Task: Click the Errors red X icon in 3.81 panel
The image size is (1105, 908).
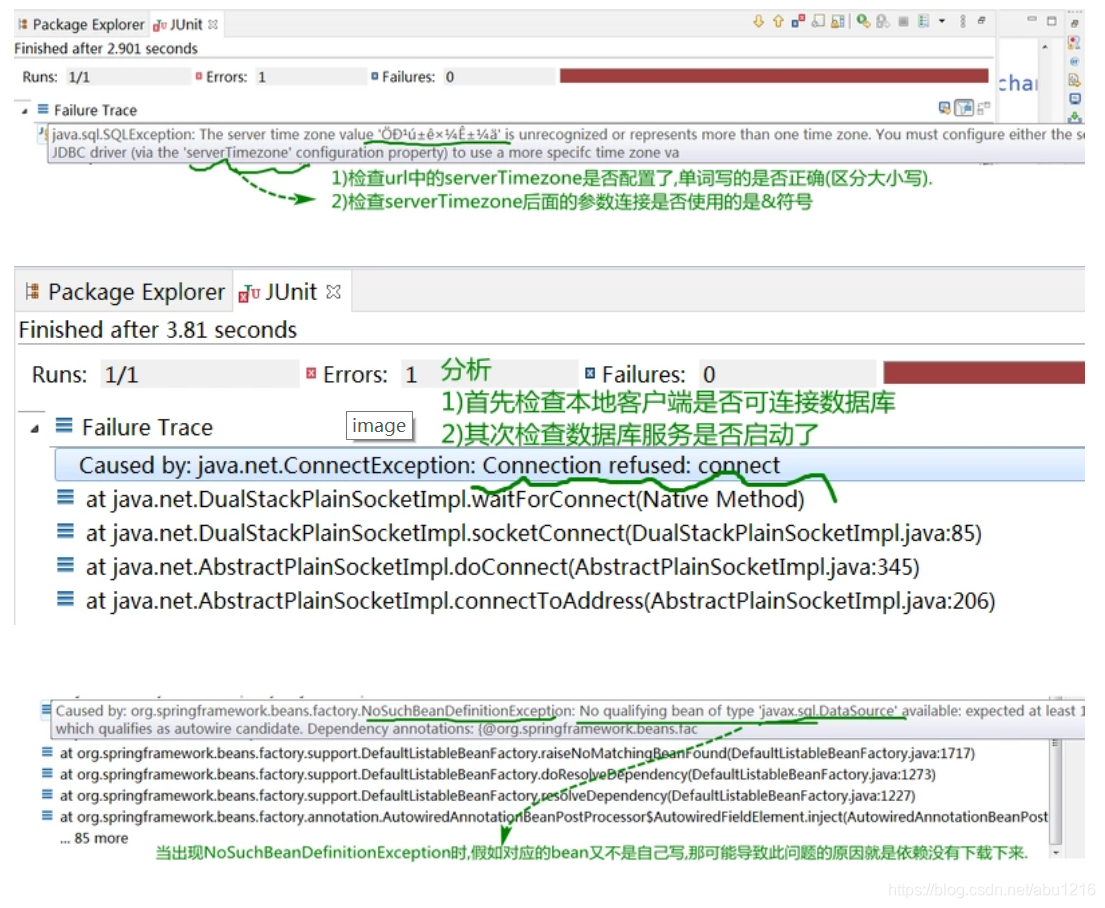Action: pyautogui.click(x=311, y=373)
